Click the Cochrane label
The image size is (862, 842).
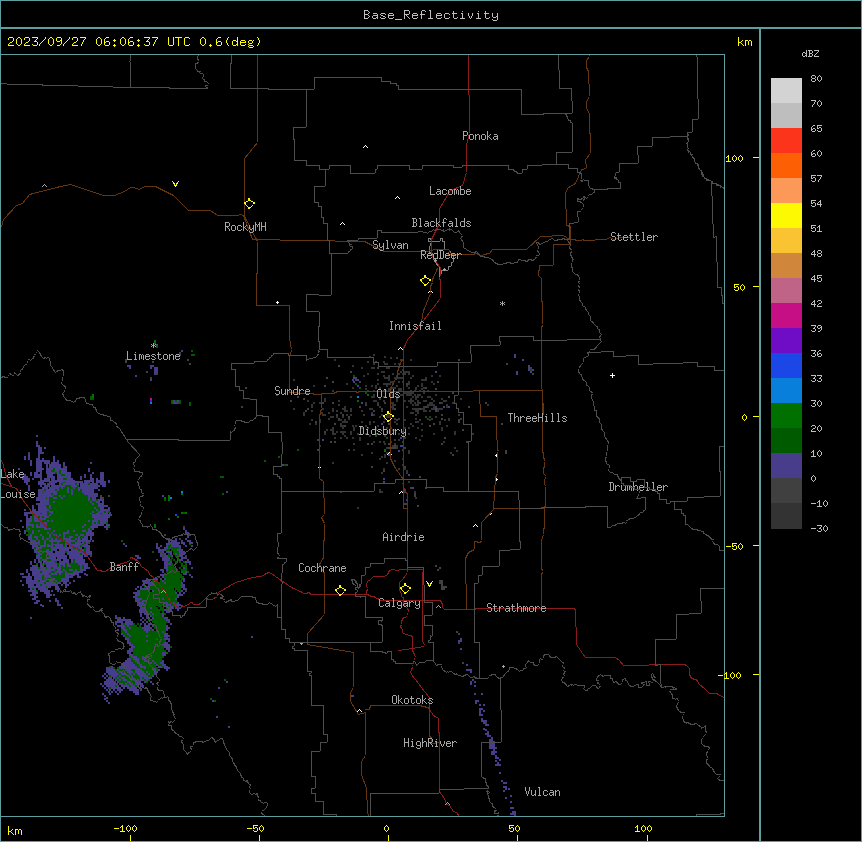tap(322, 568)
